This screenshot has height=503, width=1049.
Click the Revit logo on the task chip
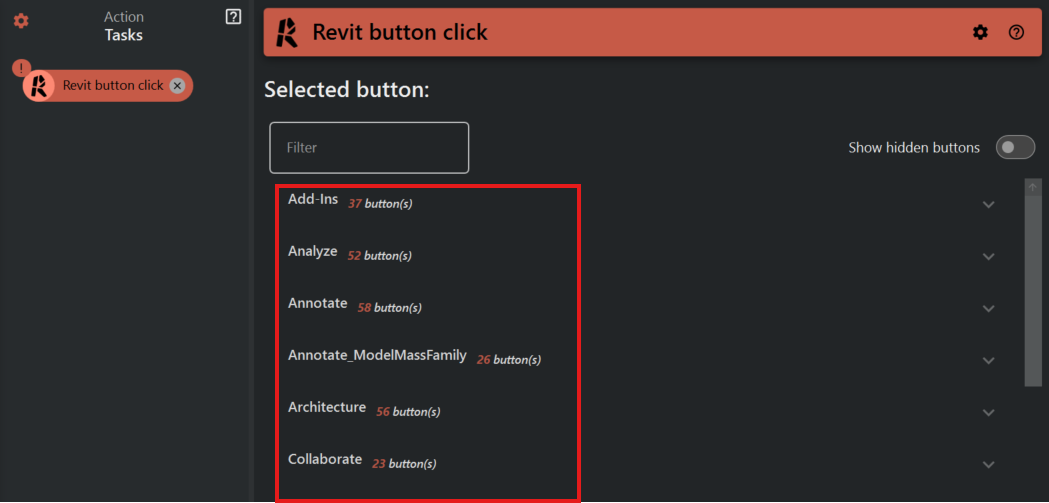pos(39,86)
